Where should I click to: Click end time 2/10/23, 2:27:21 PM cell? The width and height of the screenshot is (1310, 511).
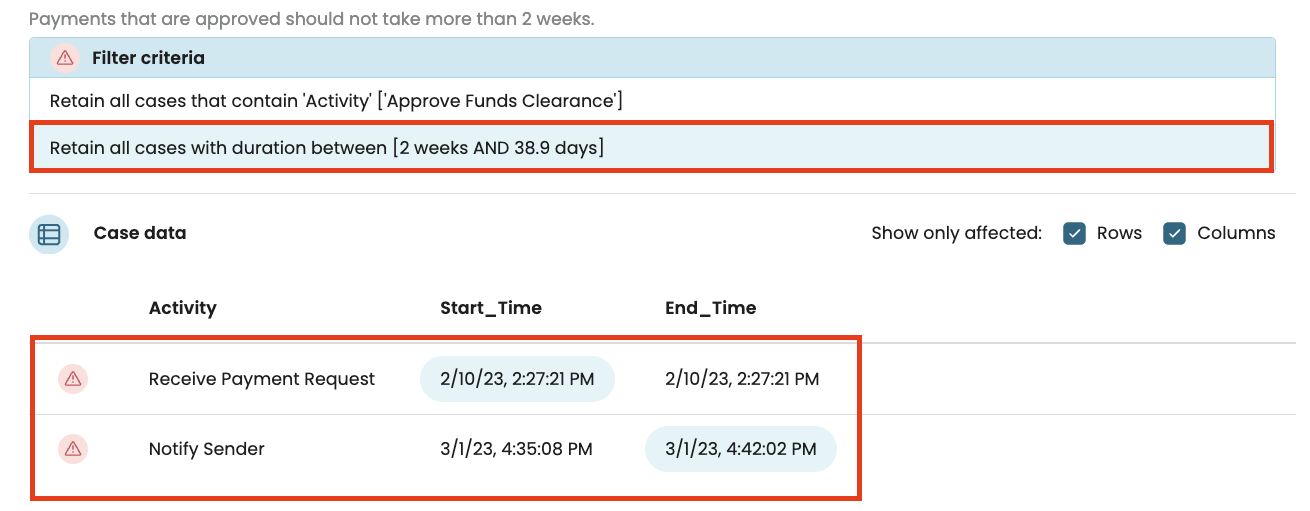(742, 379)
